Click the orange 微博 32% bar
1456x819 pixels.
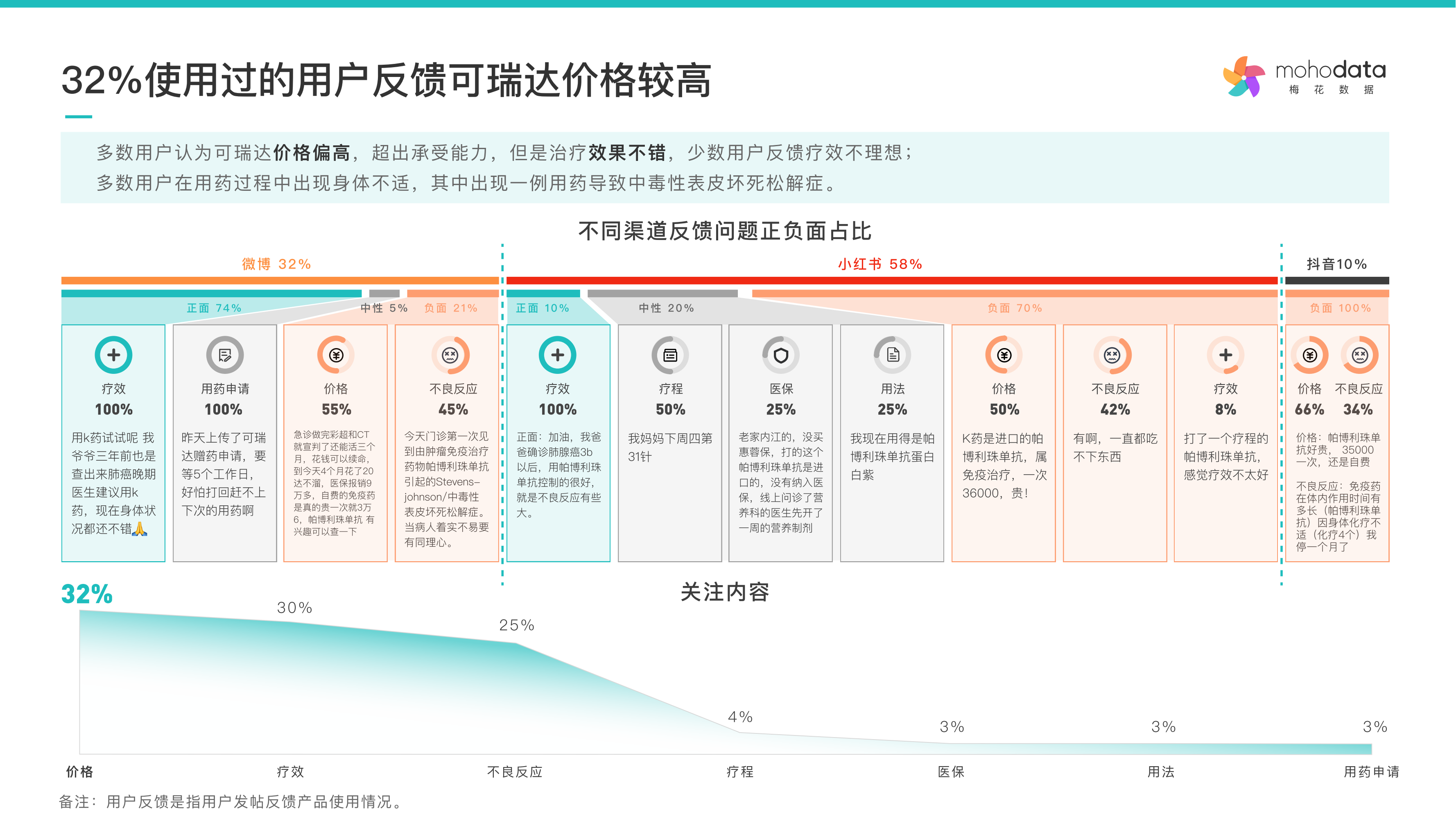pyautogui.click(x=280, y=281)
